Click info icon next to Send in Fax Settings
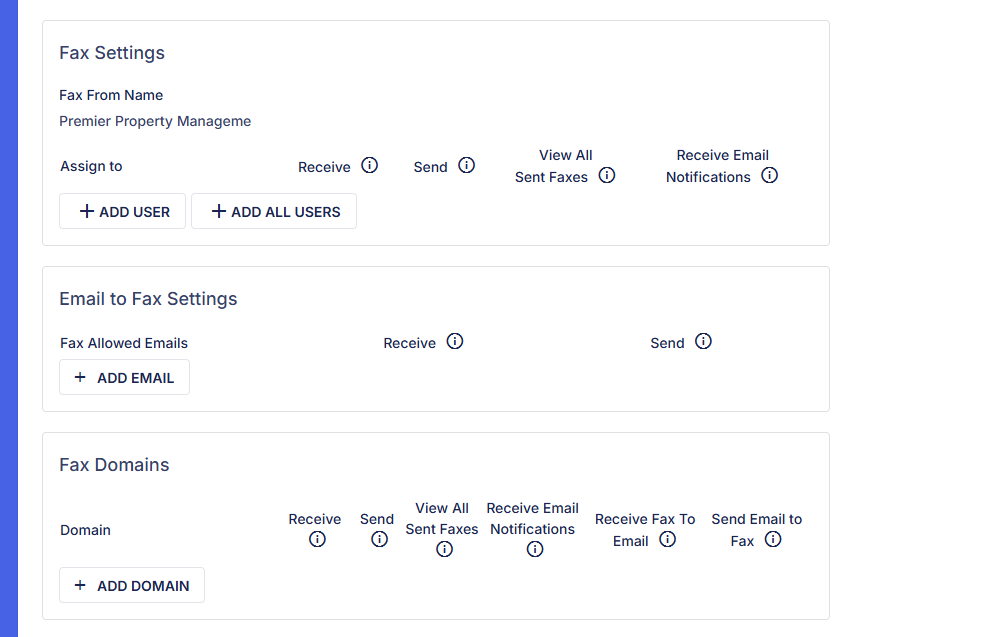The height and width of the screenshot is (637, 999). [466, 165]
